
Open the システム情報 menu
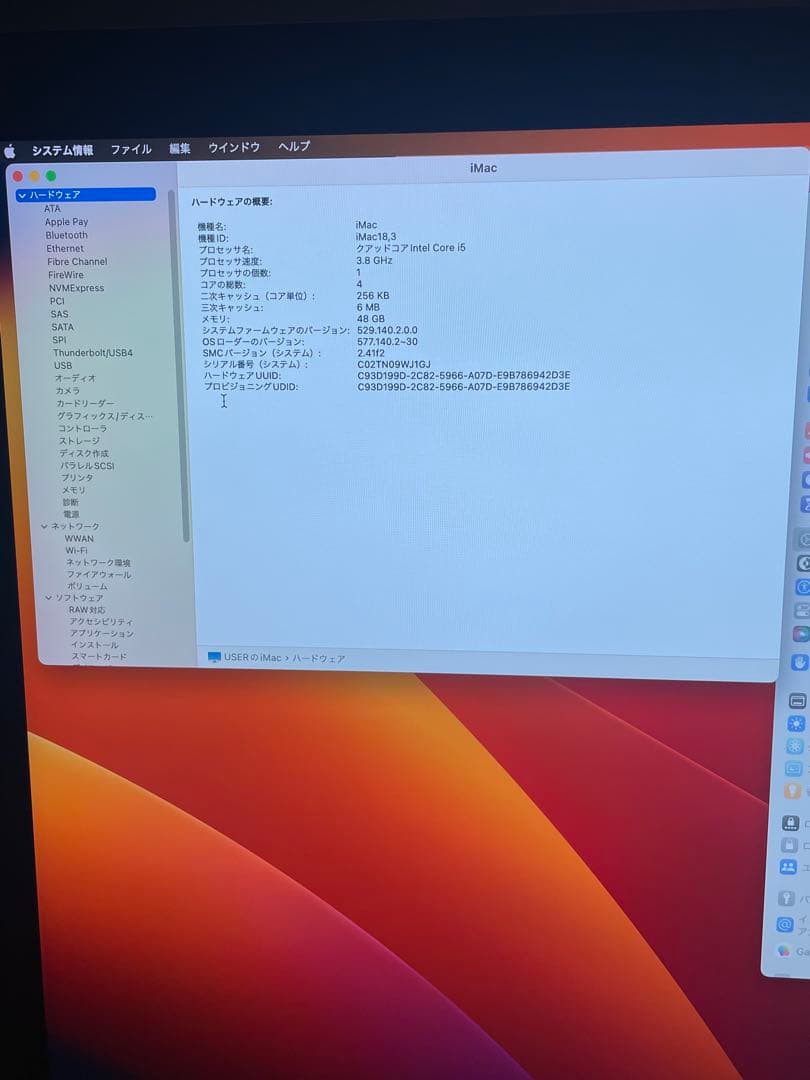[x=64, y=147]
